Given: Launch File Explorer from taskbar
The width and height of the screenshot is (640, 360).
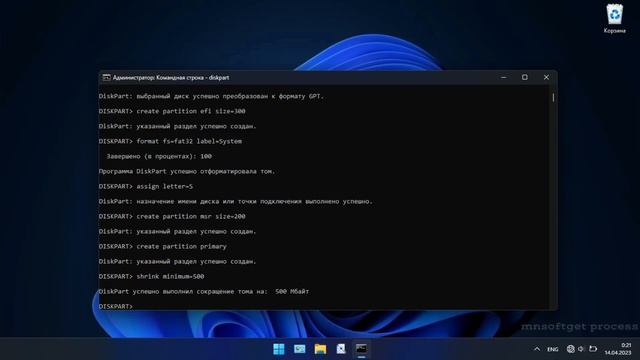Looking at the screenshot, I should pos(320,349).
